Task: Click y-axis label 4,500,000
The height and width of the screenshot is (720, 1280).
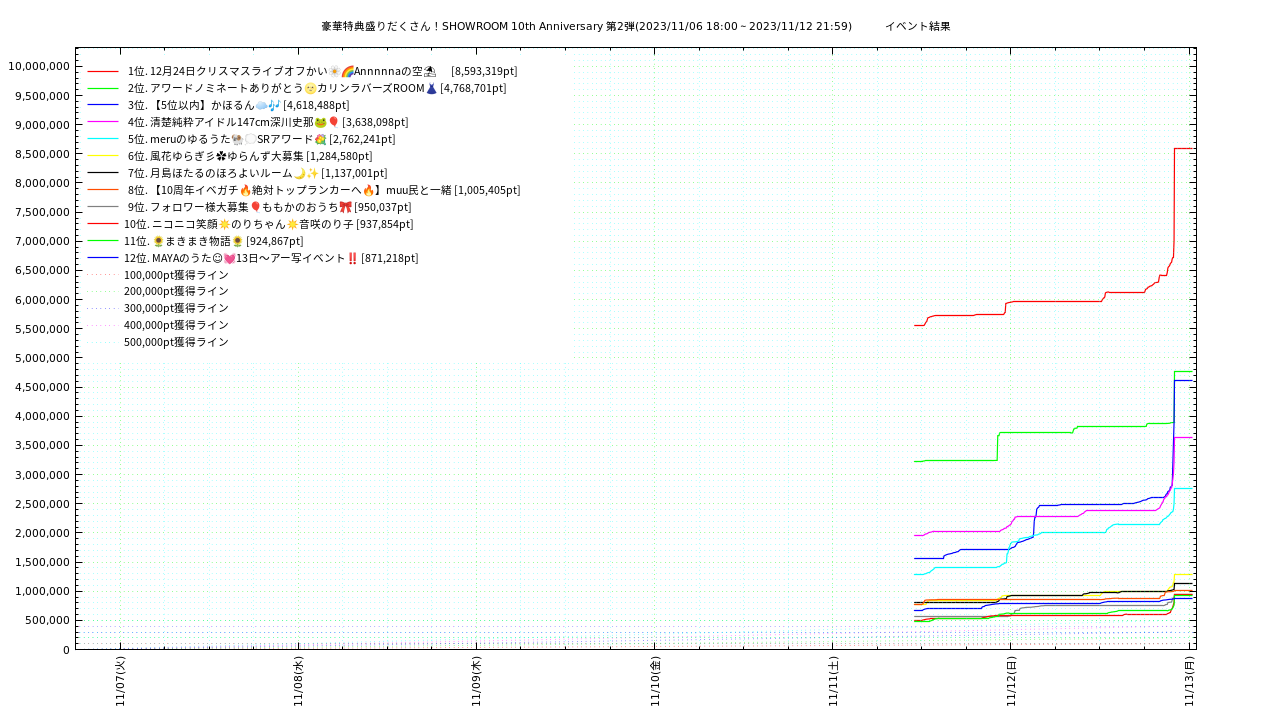Action: click(x=42, y=387)
